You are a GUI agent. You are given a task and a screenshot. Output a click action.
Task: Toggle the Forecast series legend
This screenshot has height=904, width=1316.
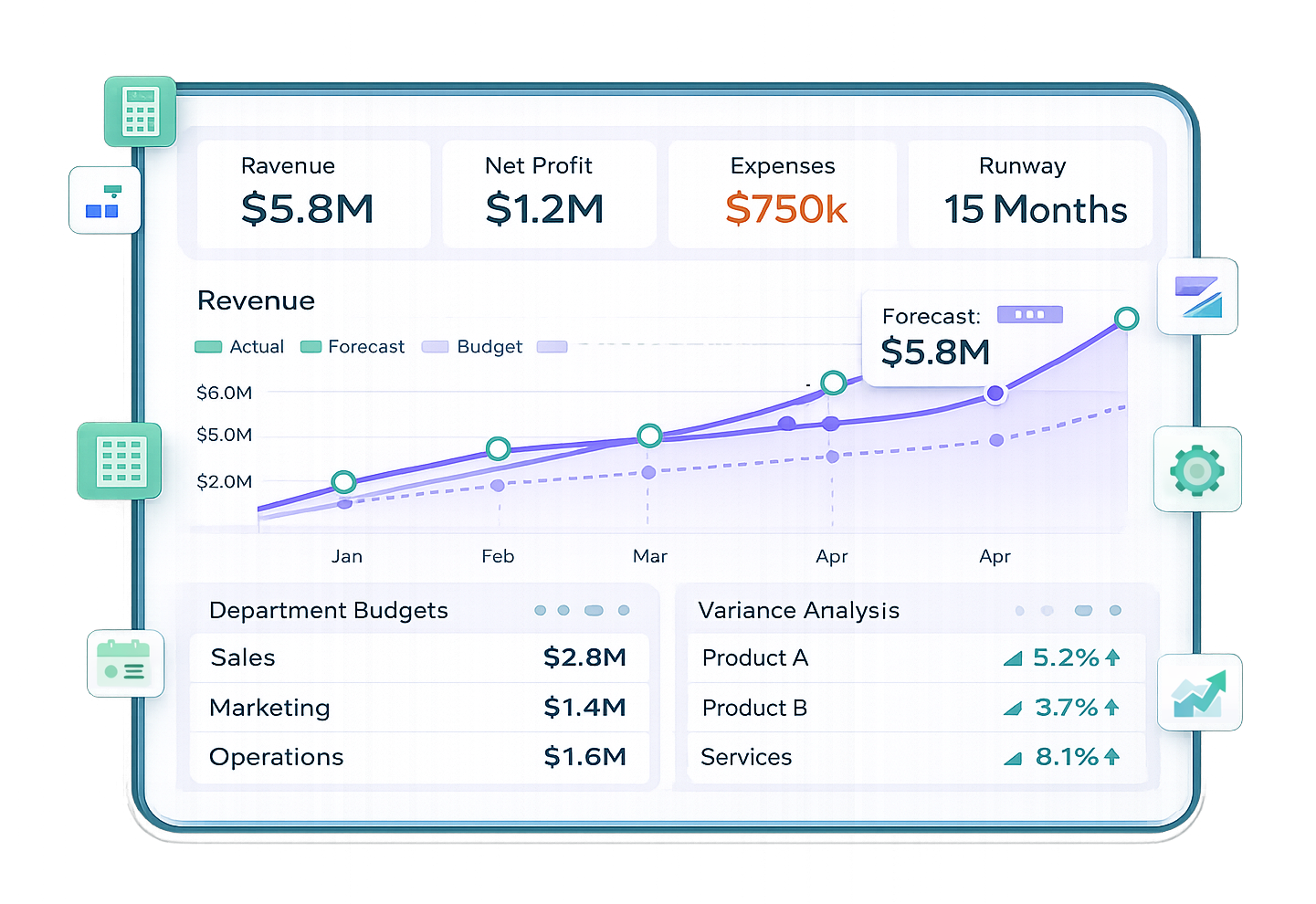coord(353,347)
